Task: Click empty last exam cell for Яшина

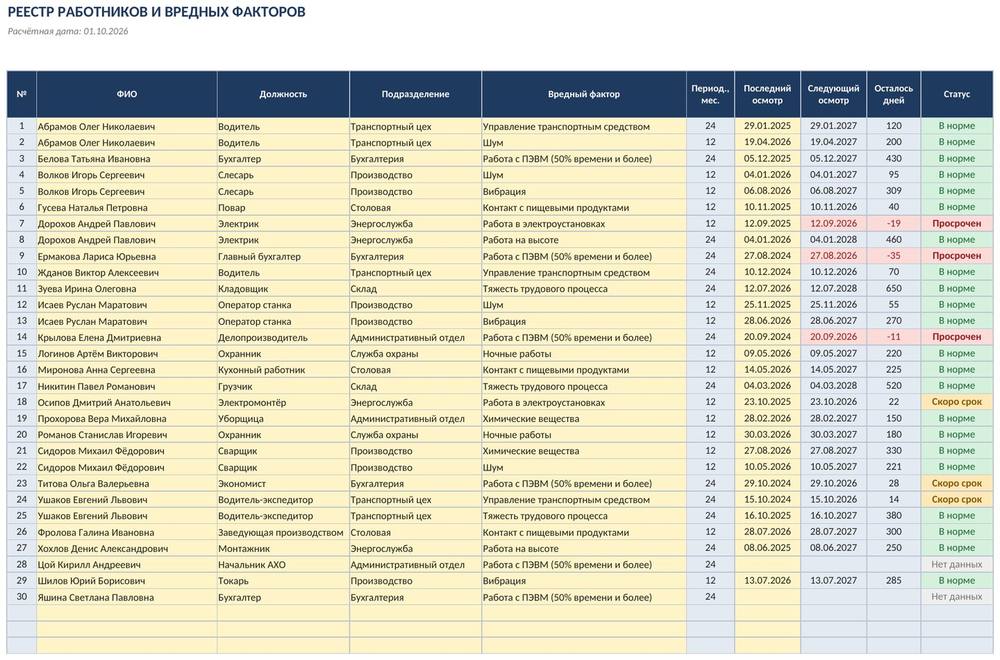Action: tap(767, 597)
